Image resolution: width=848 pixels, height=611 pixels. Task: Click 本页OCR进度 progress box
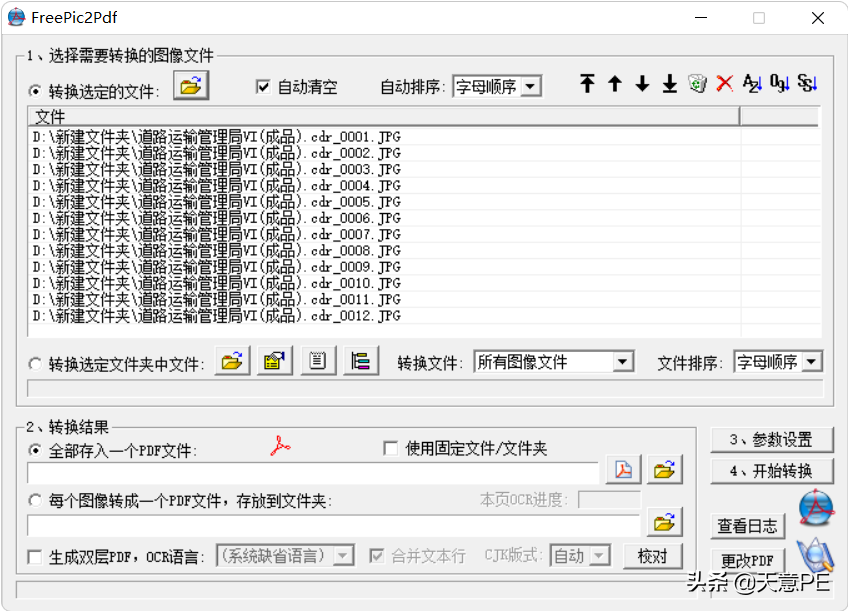click(x=610, y=499)
